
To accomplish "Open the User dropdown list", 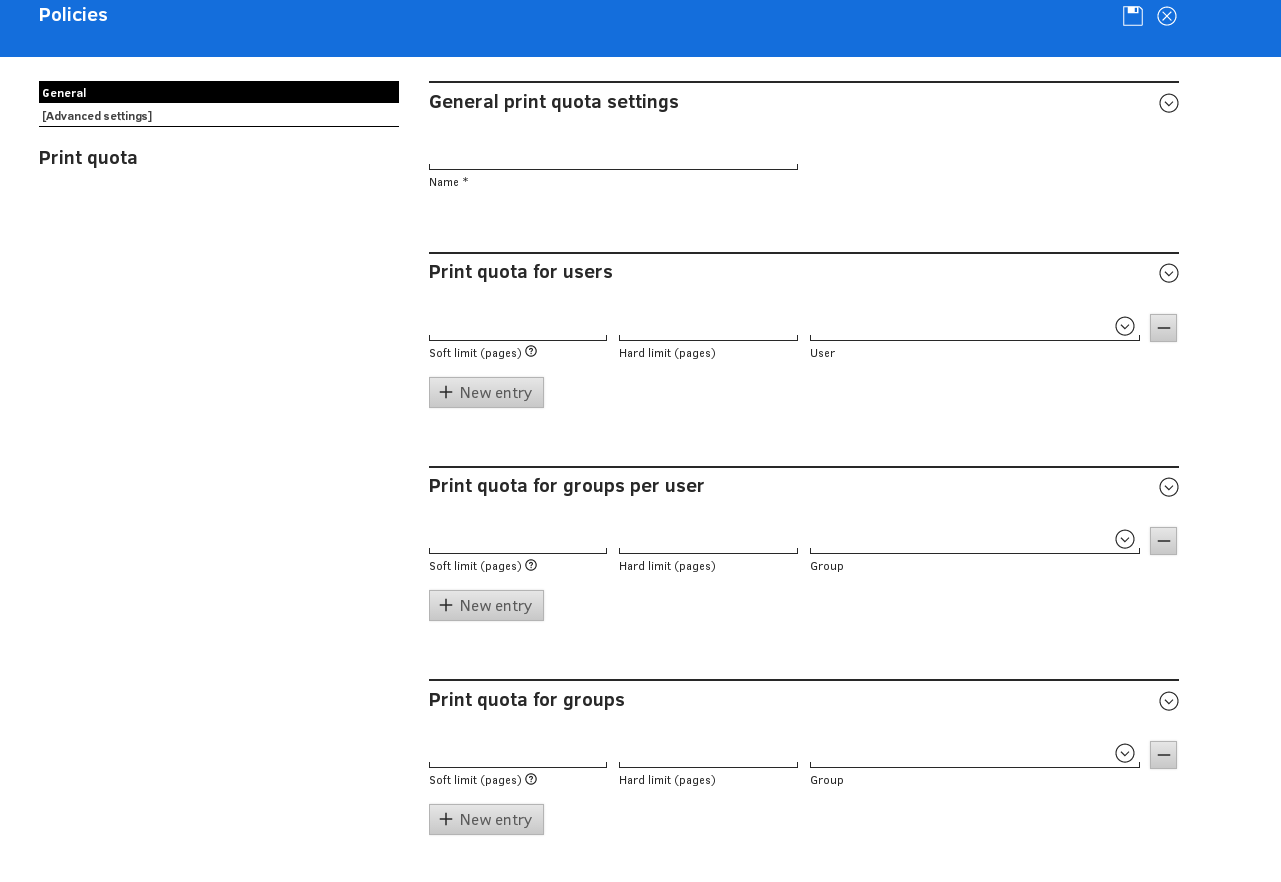I will (x=1124, y=326).
